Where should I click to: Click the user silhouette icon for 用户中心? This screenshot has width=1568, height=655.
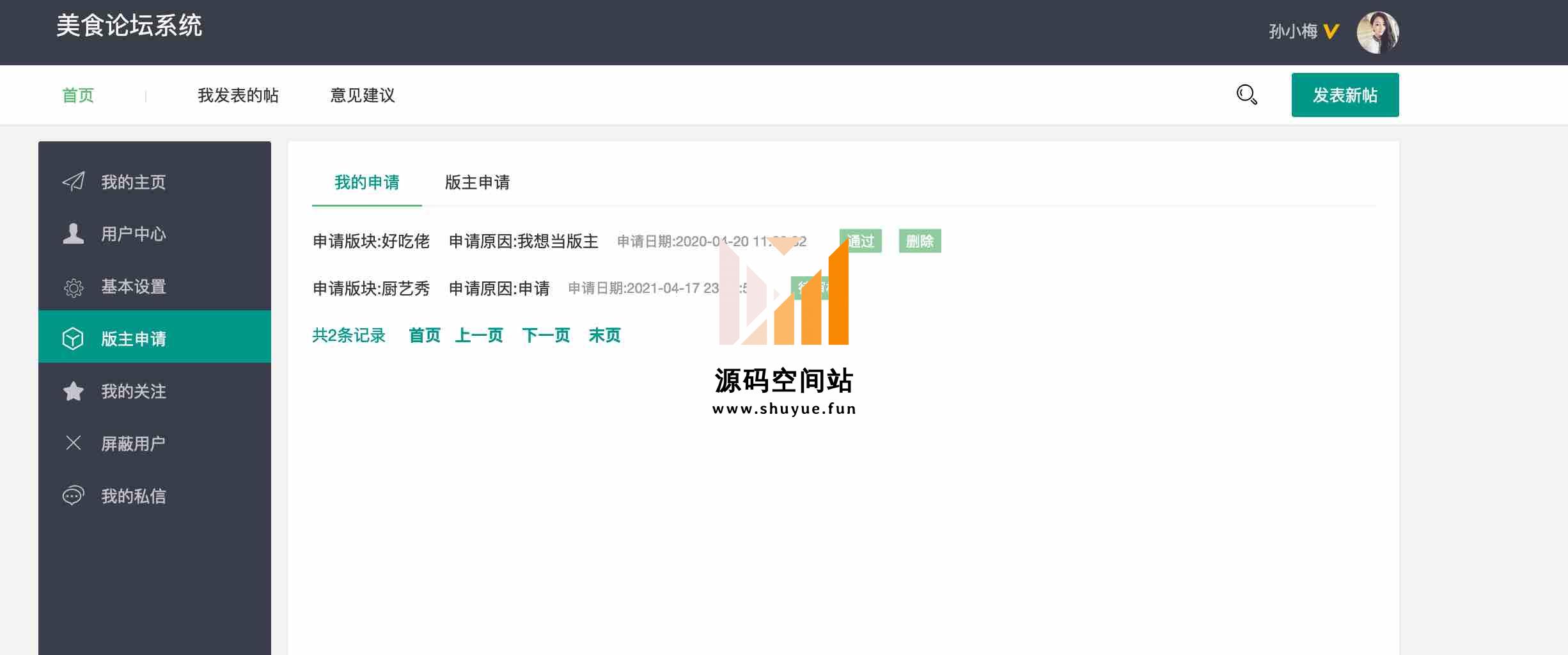(74, 233)
